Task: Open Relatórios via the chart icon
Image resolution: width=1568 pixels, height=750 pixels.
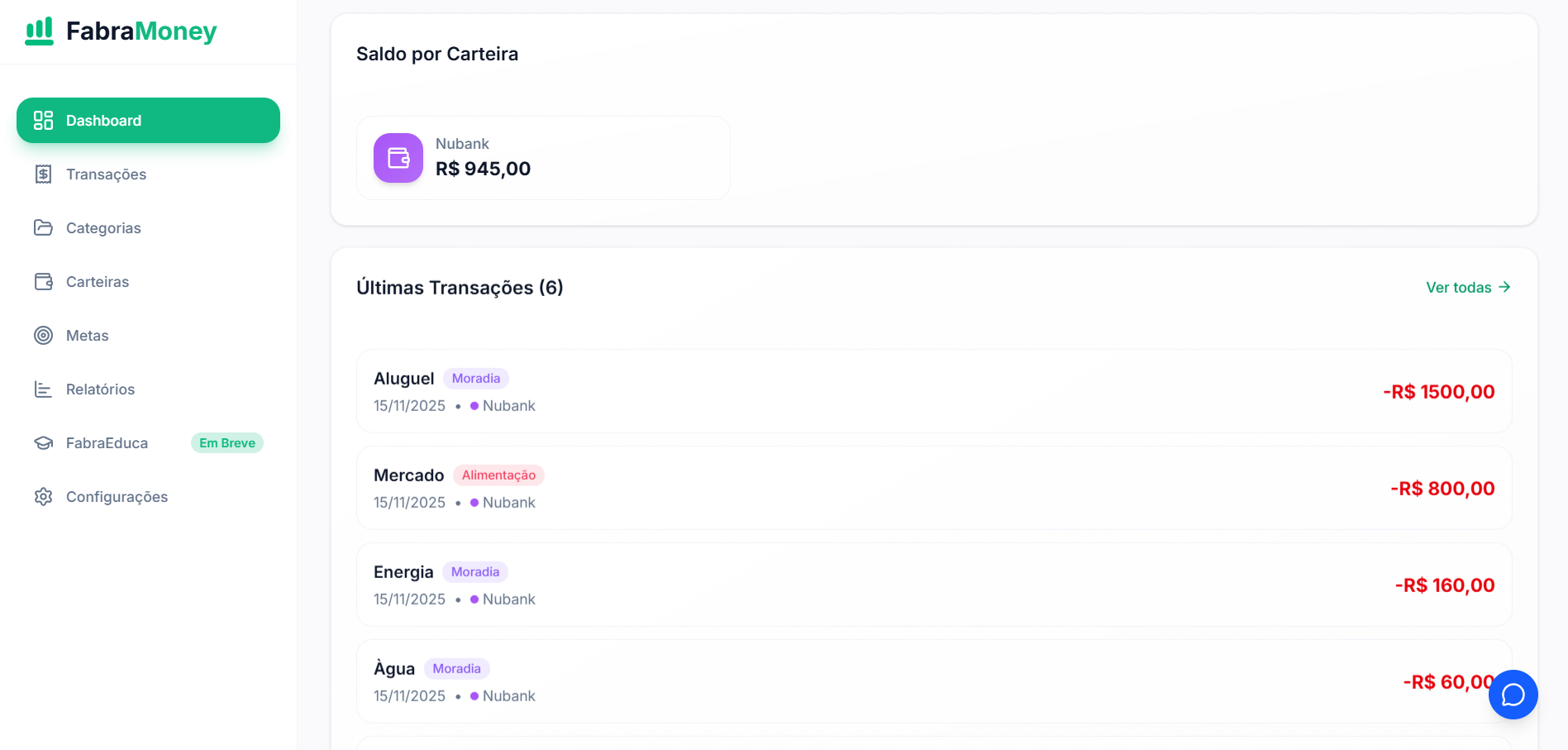Action: [x=43, y=389]
